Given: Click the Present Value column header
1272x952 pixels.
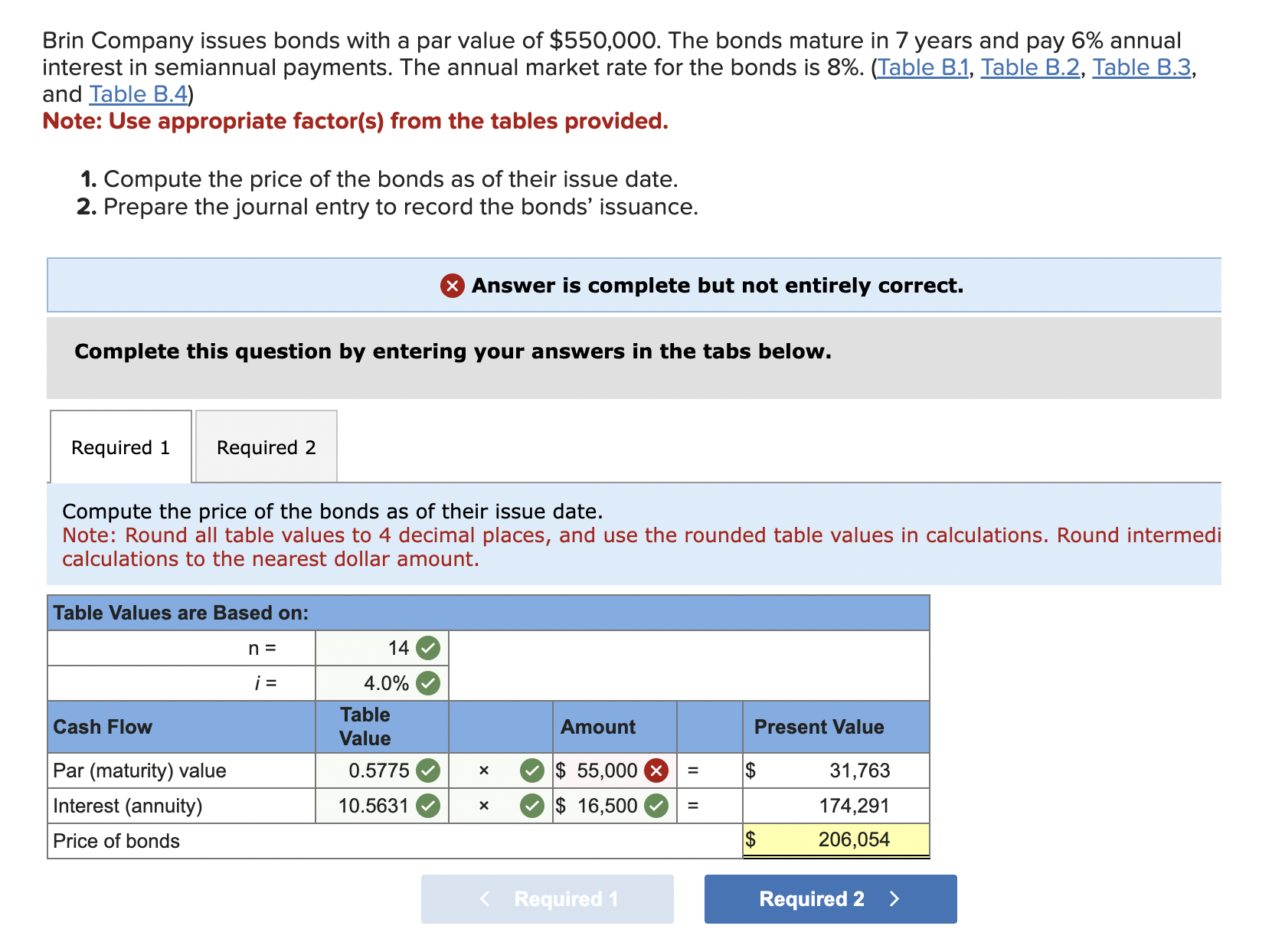Looking at the screenshot, I should 819,727.
